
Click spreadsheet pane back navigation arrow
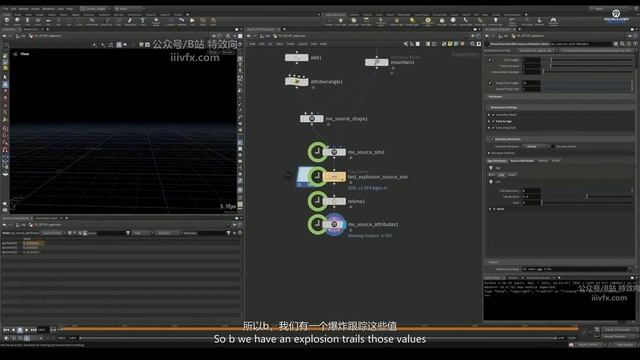[4, 224]
